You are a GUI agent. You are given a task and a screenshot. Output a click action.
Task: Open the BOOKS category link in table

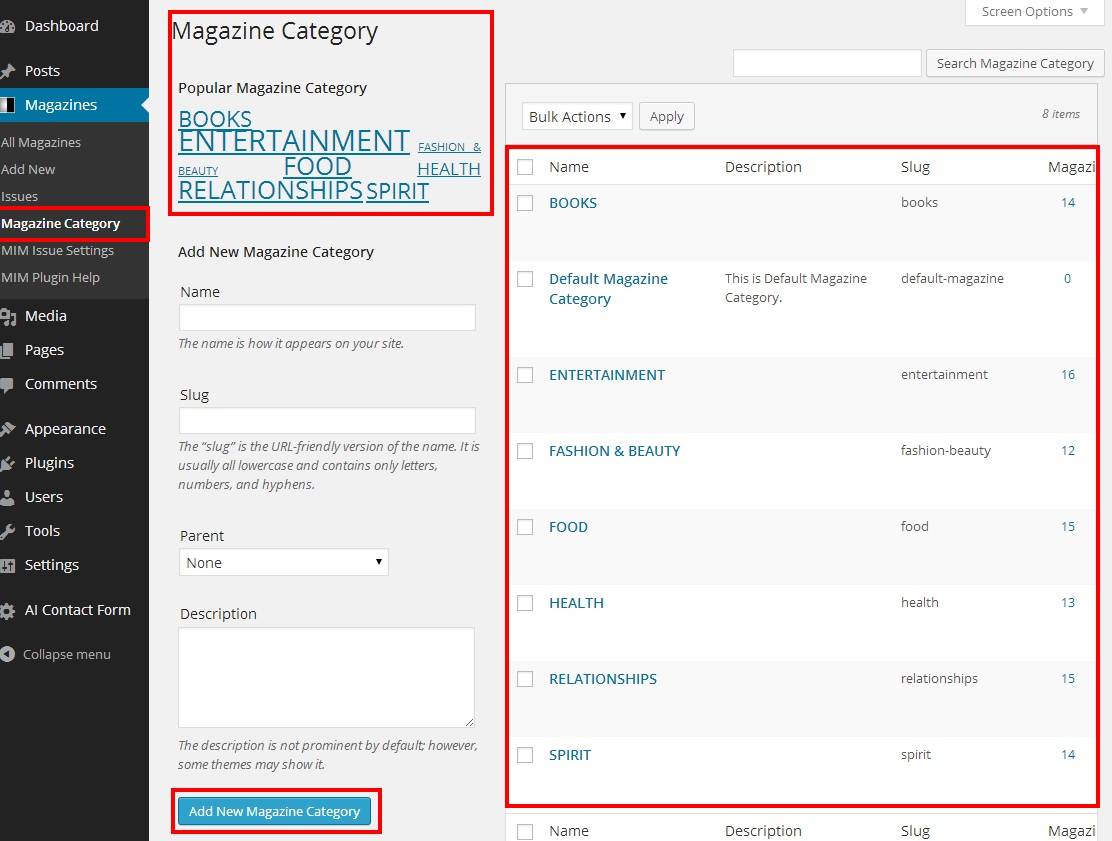[573, 203]
